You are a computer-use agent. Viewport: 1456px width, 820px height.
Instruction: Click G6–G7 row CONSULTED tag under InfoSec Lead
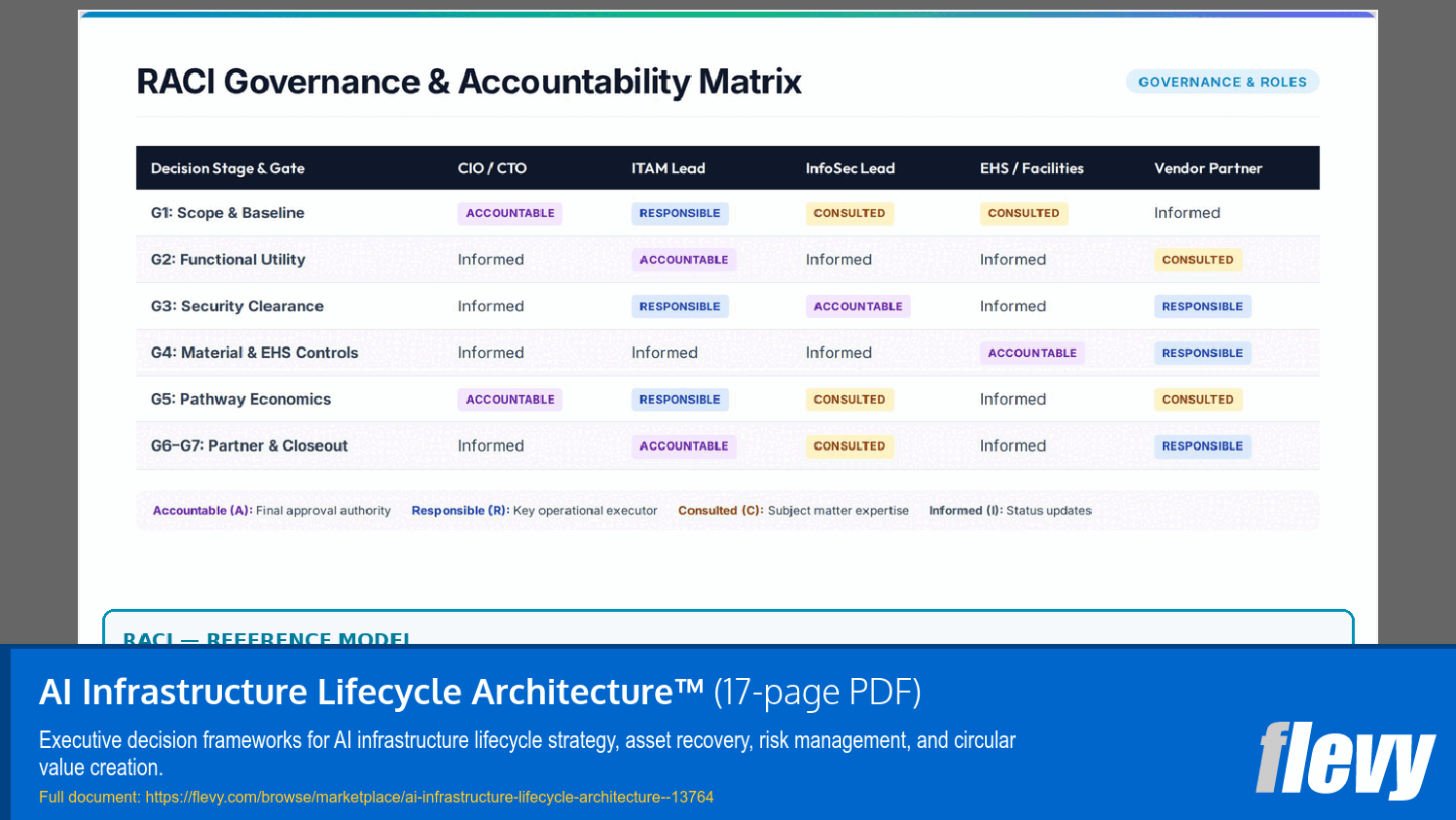point(850,446)
